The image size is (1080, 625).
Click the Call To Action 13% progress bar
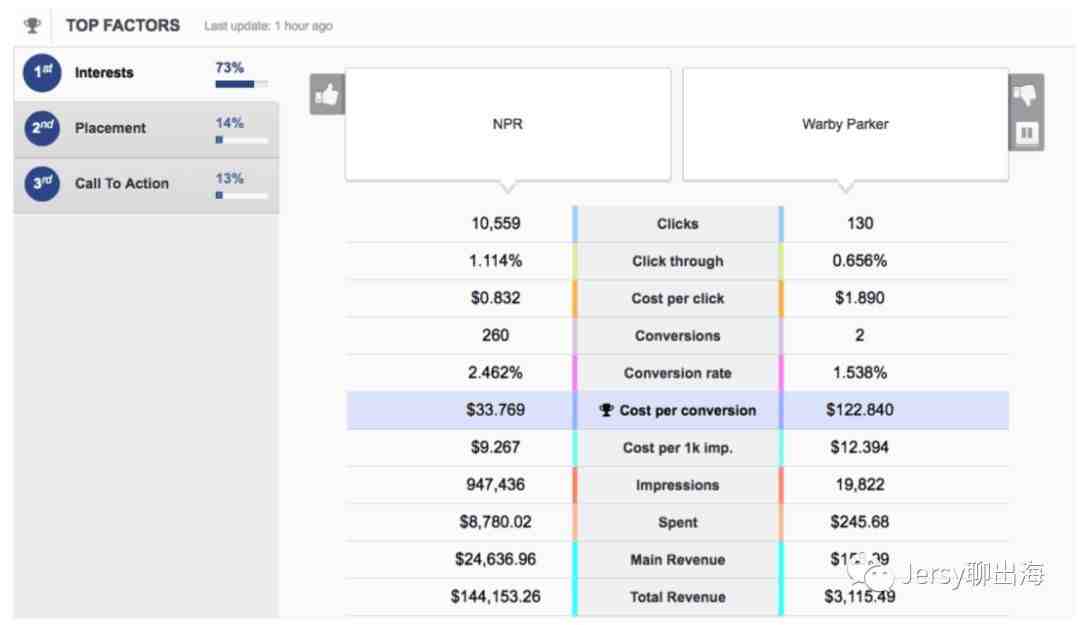tap(241, 196)
